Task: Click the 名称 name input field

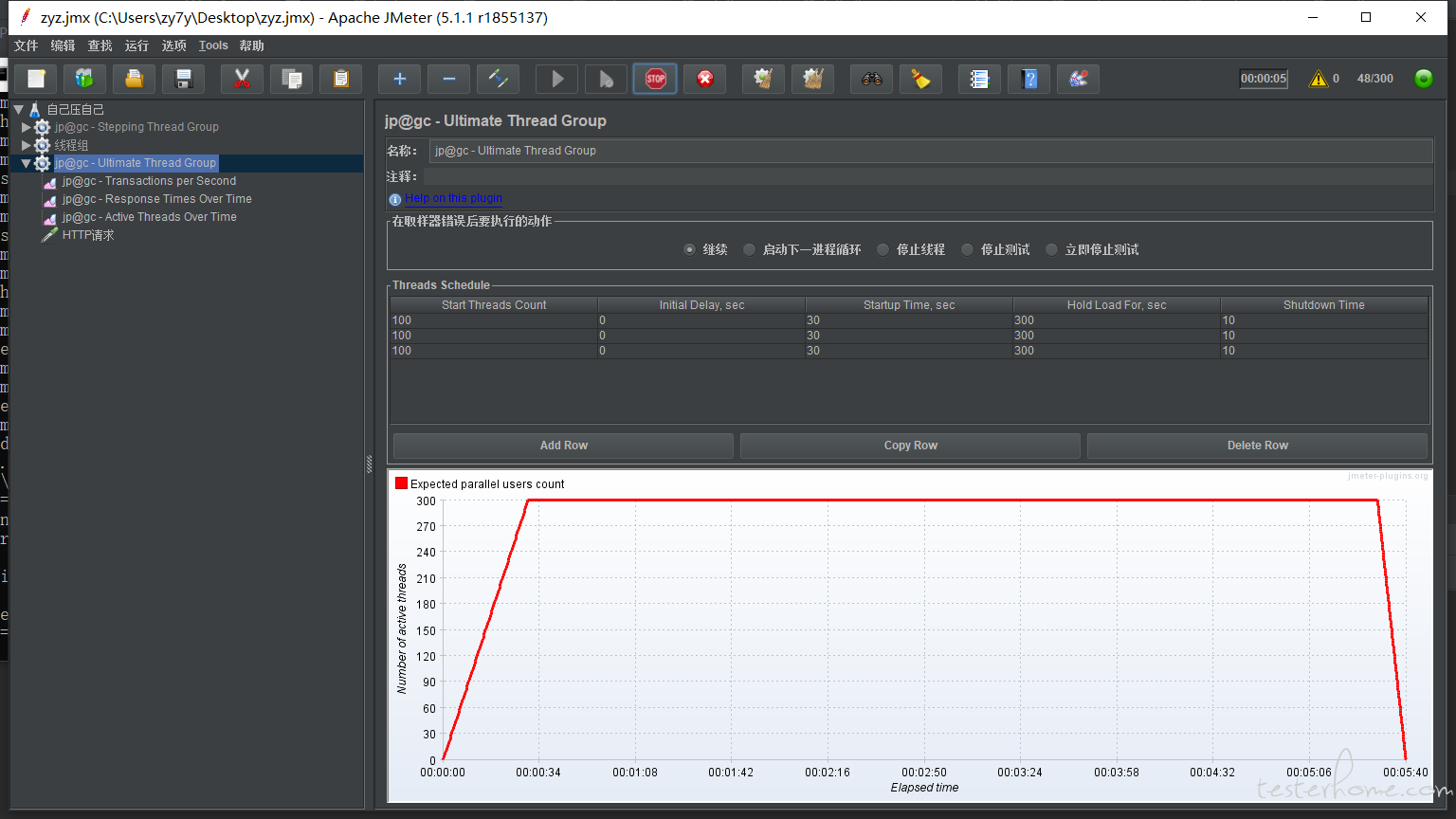Action: (931, 151)
